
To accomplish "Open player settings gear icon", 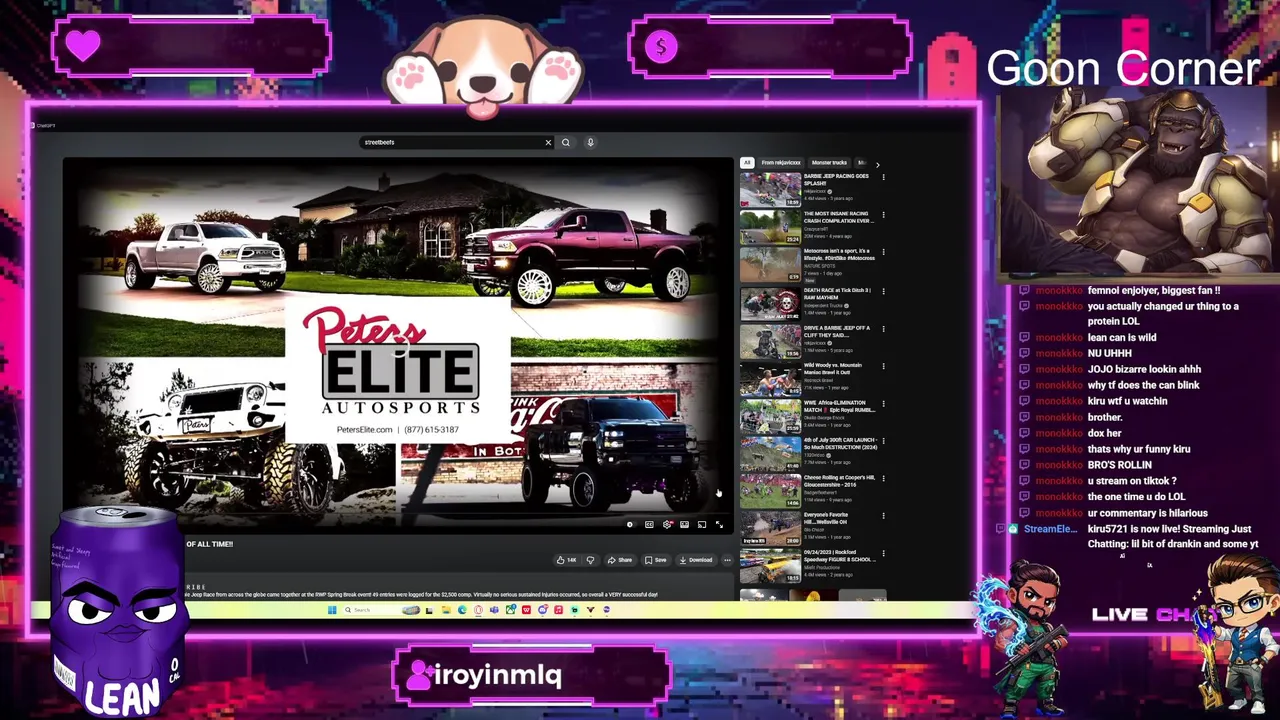I will 667,524.
